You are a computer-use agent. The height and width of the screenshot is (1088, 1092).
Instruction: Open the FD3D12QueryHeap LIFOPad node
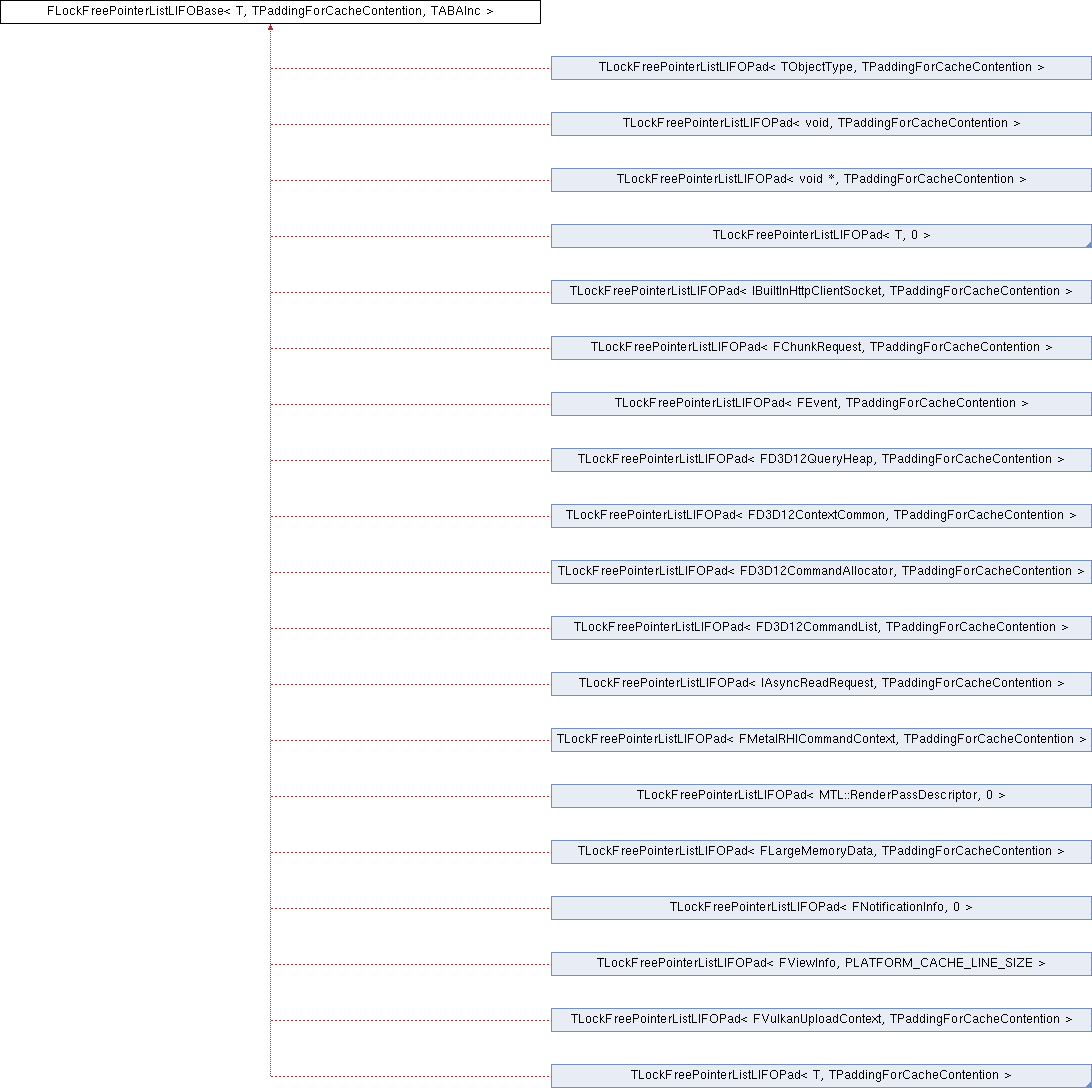click(821, 459)
